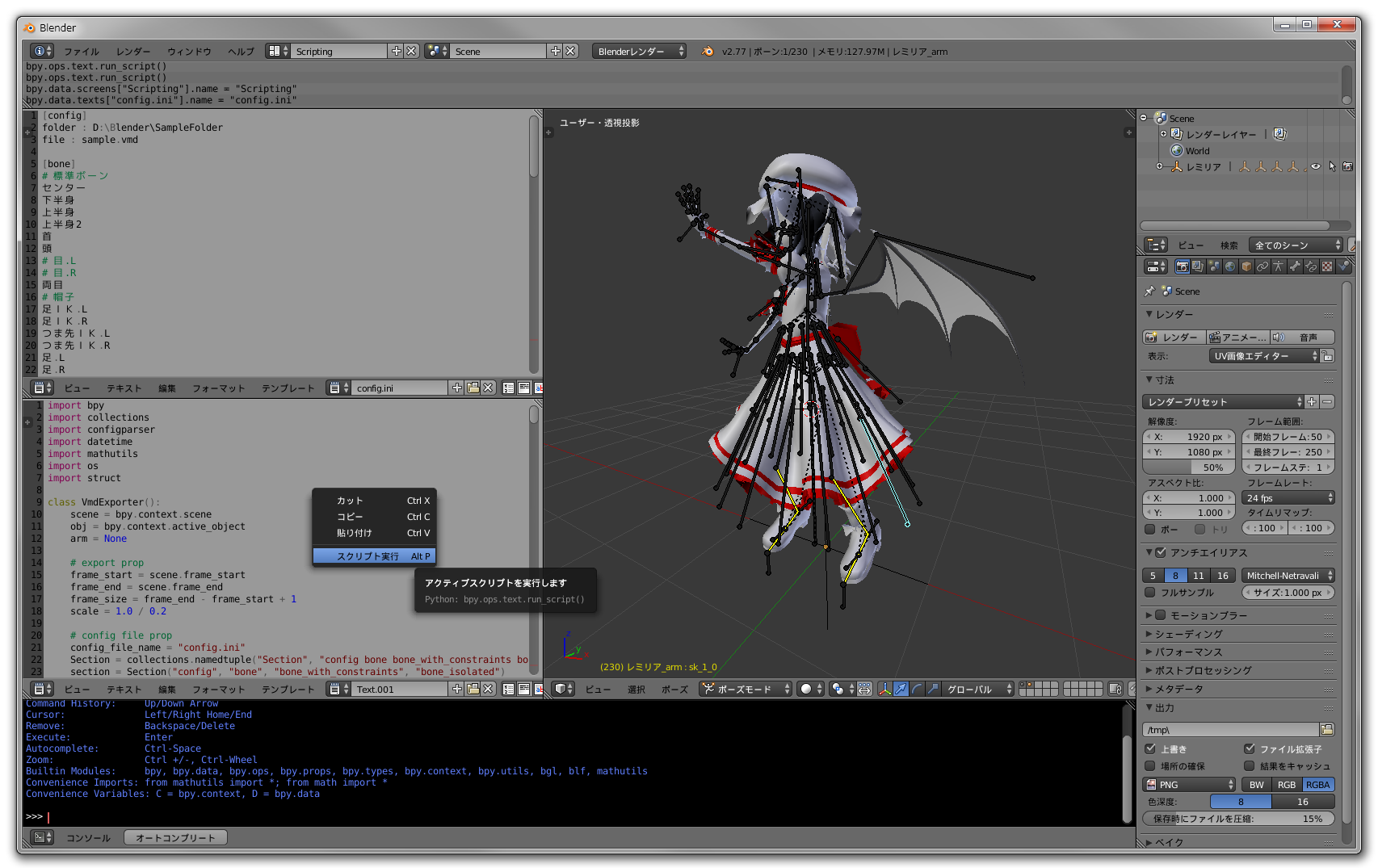The width and height of the screenshot is (1378, 868).
Task: Delete the Scripting screen layout
Action: click(411, 51)
